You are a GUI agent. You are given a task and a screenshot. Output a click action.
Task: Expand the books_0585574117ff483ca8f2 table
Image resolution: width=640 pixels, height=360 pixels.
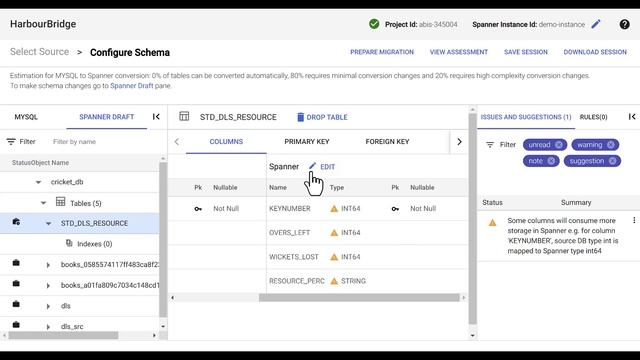[48, 265]
